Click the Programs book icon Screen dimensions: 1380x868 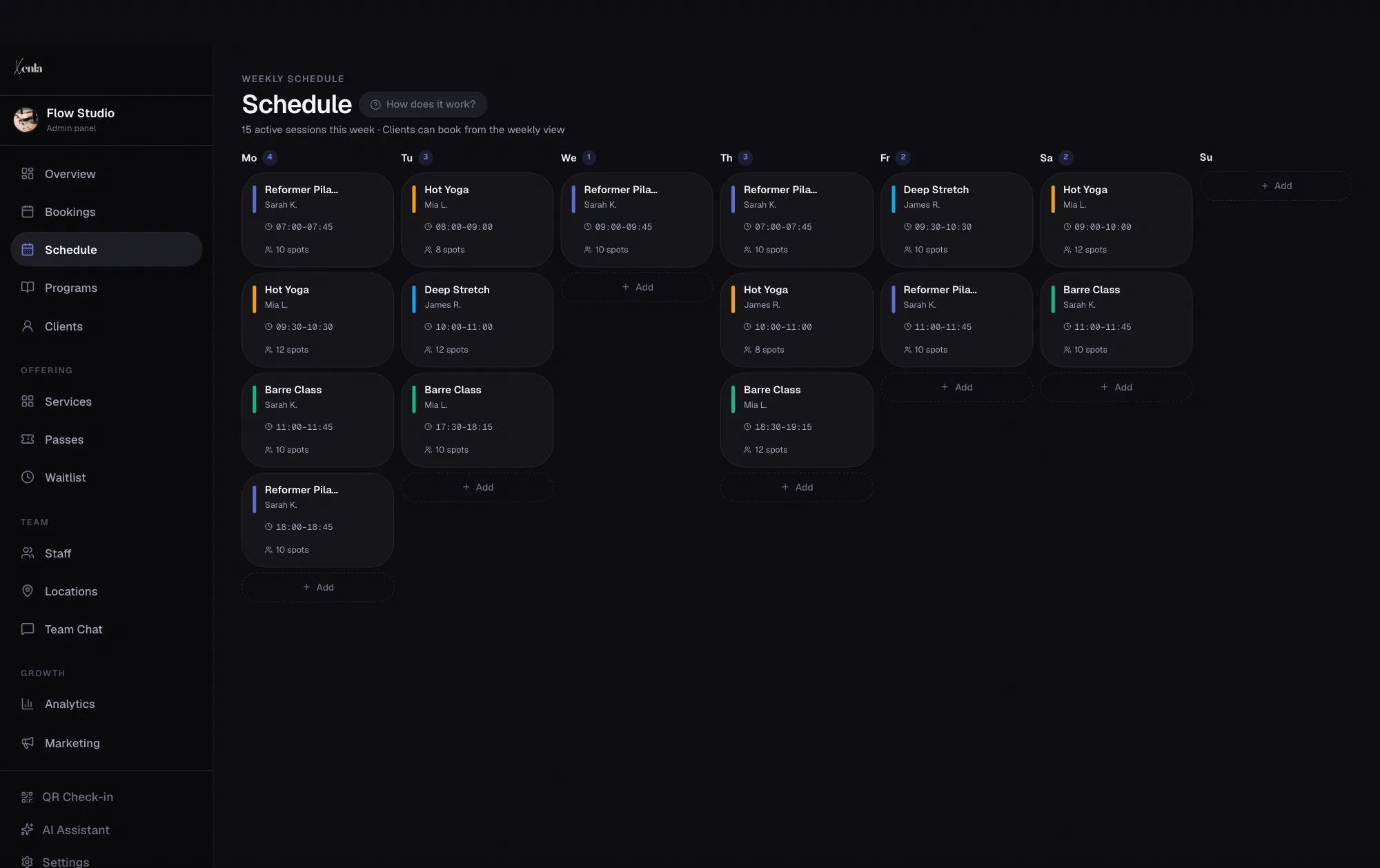tap(28, 288)
